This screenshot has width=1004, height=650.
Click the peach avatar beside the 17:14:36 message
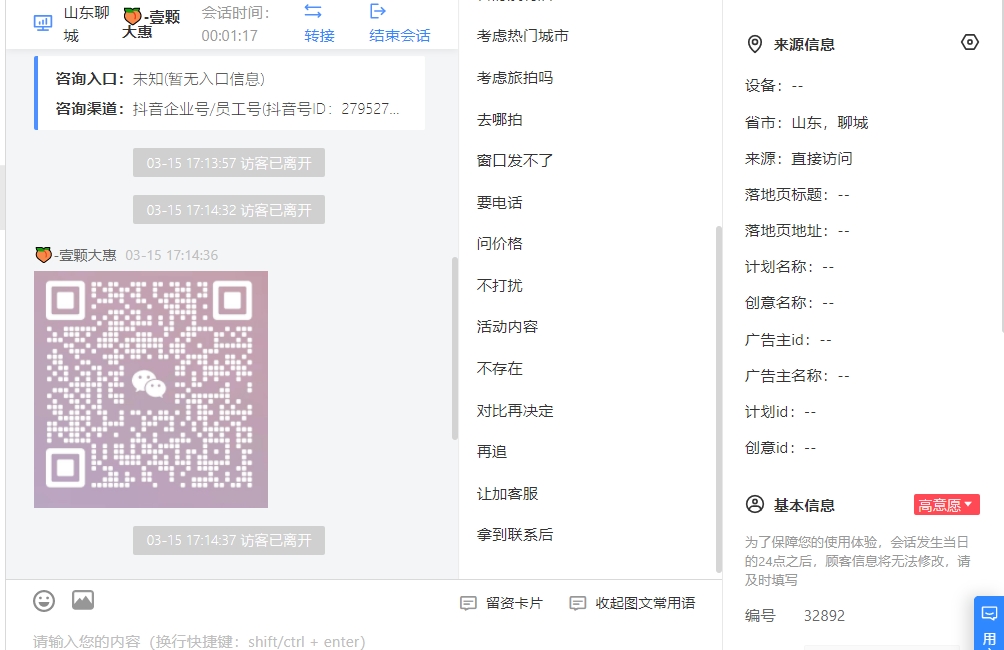pyautogui.click(x=43, y=255)
